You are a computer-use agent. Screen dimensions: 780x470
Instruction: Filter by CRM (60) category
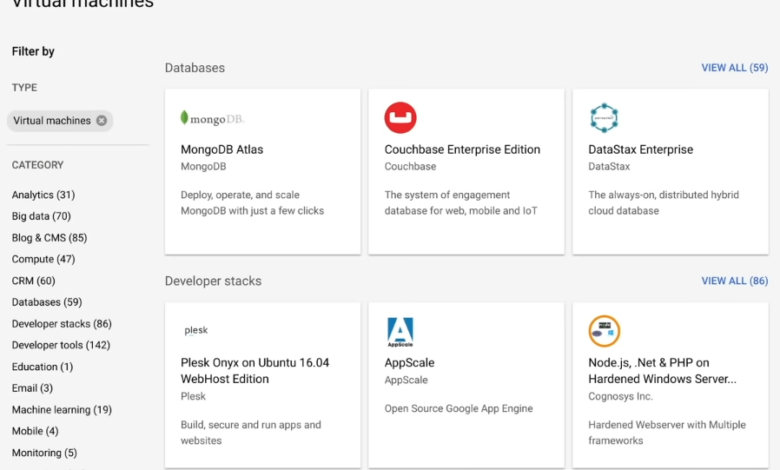(33, 281)
